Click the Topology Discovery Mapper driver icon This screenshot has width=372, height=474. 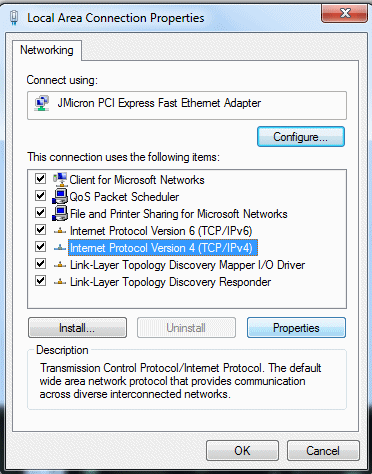(x=60, y=265)
